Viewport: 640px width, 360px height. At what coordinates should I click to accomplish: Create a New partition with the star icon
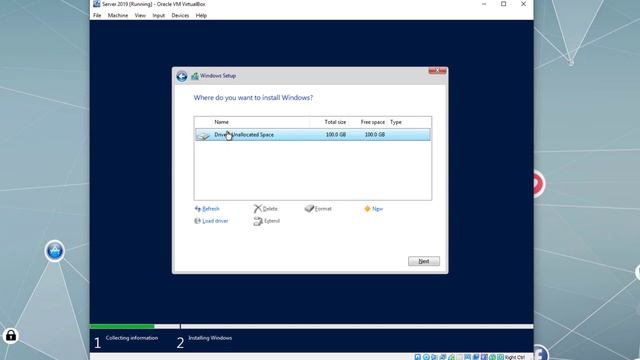click(x=373, y=209)
